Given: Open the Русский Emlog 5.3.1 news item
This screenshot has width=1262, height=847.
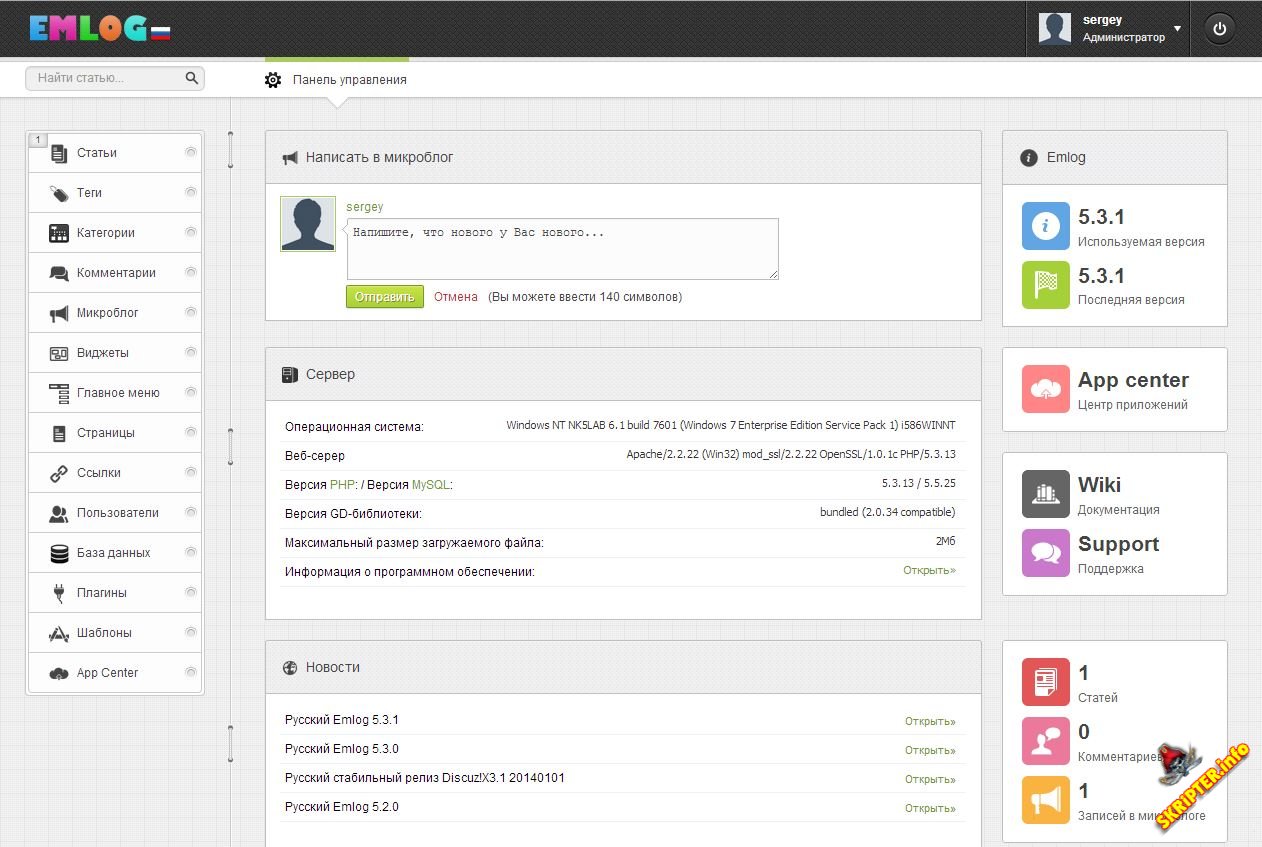Looking at the screenshot, I should click(x=342, y=720).
